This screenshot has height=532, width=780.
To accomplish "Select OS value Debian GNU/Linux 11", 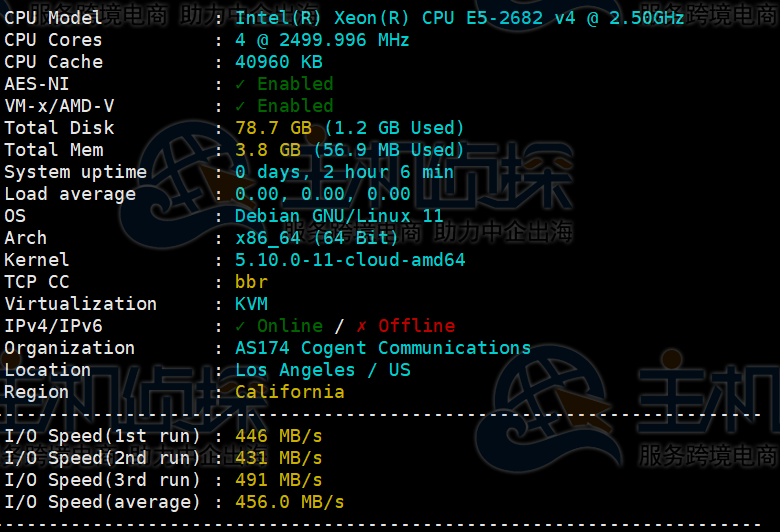I will pyautogui.click(x=339, y=216).
